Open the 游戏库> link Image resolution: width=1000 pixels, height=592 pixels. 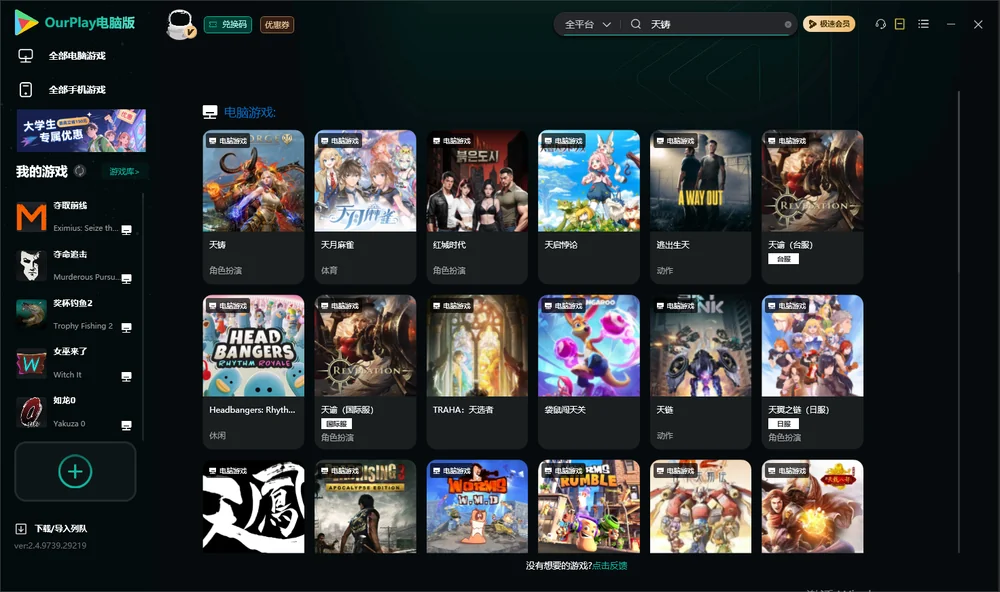point(124,172)
